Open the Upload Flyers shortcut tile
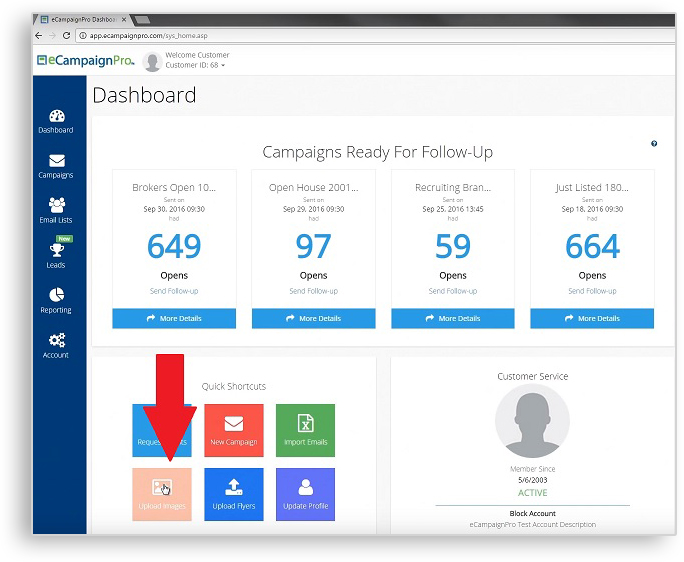This screenshot has height=562, width=684. tap(234, 494)
